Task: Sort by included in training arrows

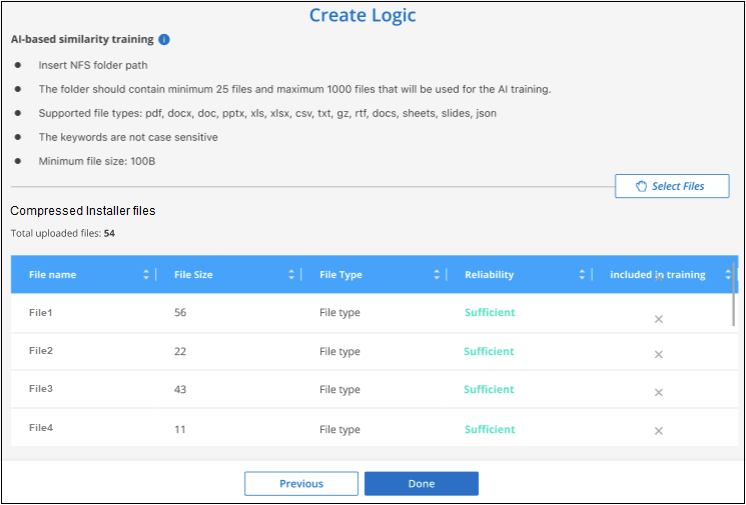Action: [x=728, y=275]
